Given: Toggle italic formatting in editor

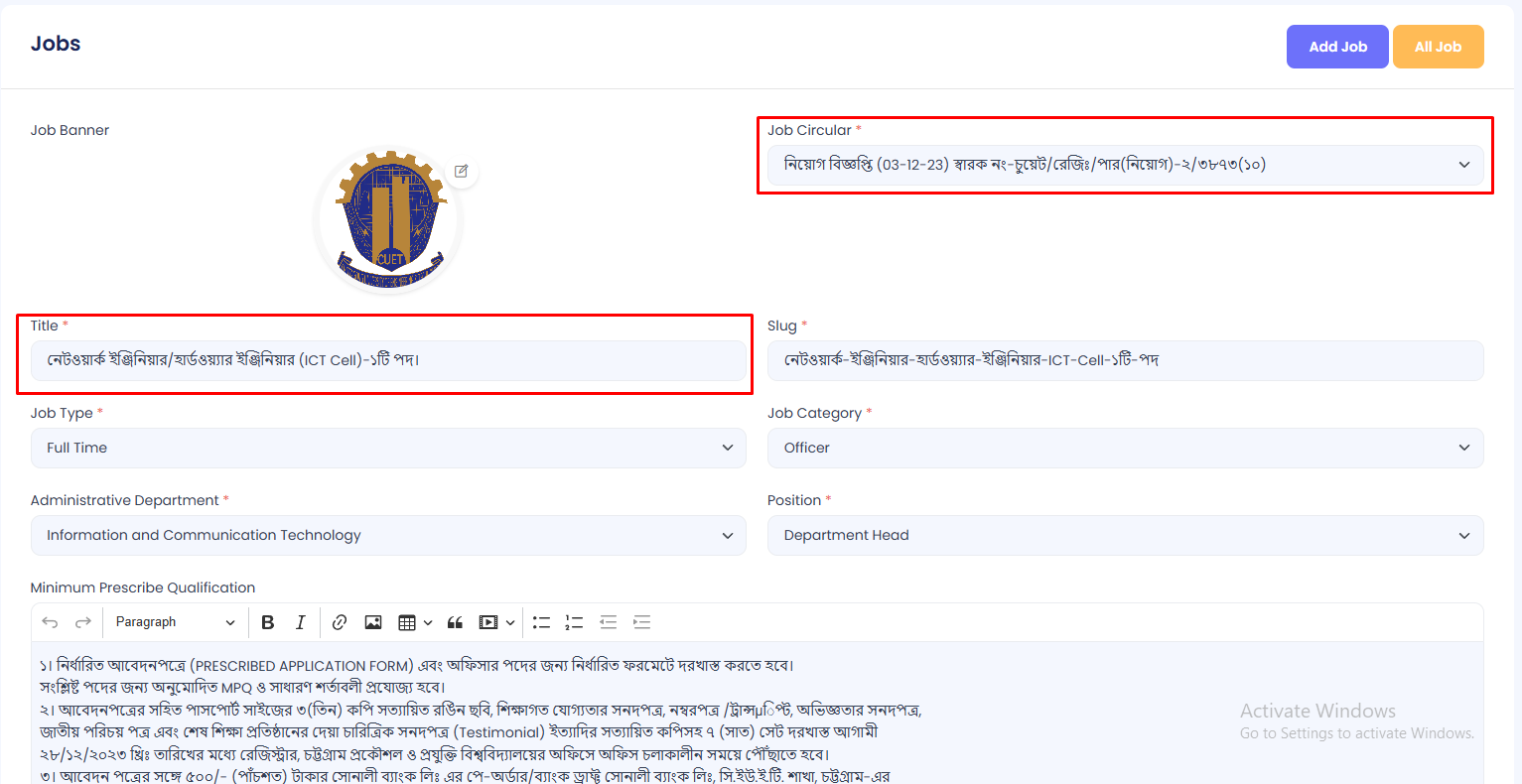Looking at the screenshot, I should point(300,622).
